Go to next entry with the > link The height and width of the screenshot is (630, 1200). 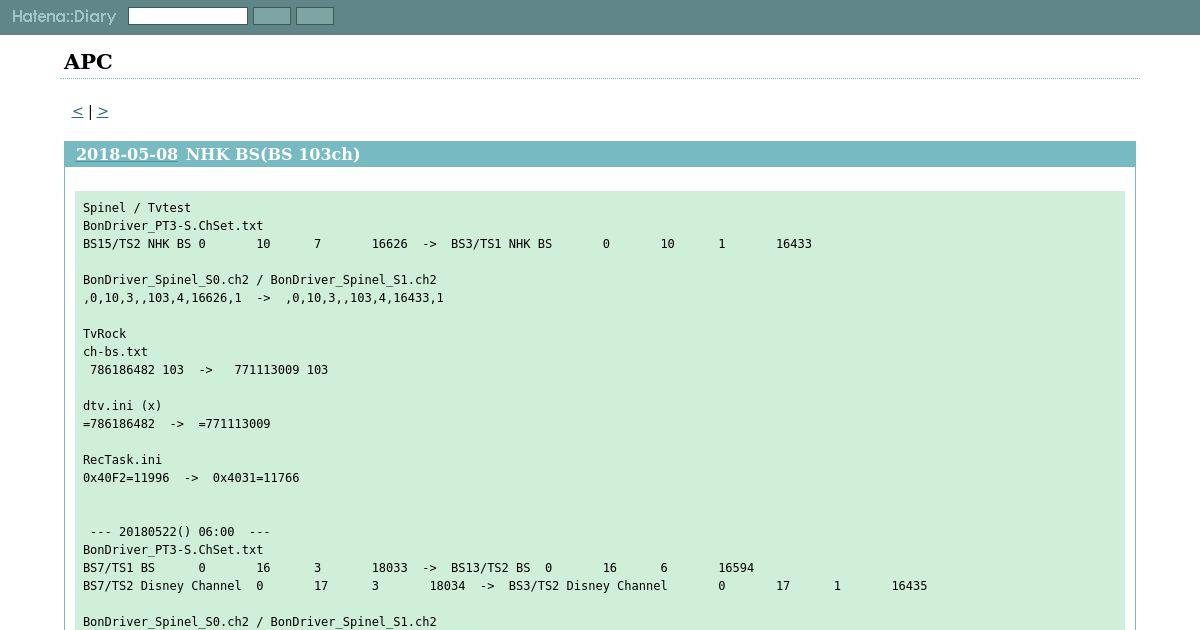click(103, 111)
